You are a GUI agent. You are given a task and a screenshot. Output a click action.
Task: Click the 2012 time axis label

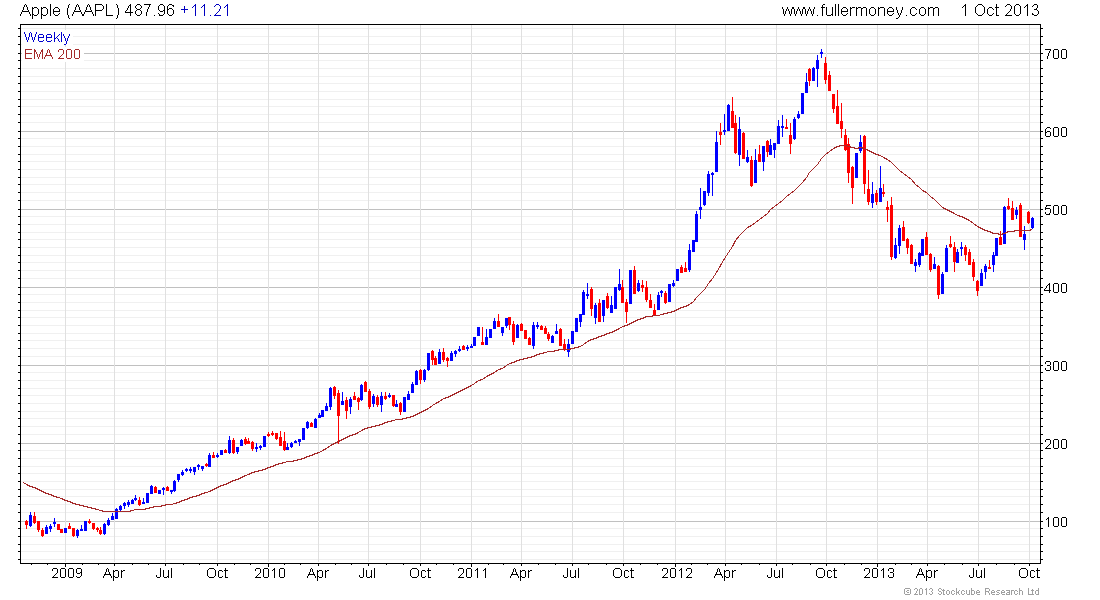point(676,573)
